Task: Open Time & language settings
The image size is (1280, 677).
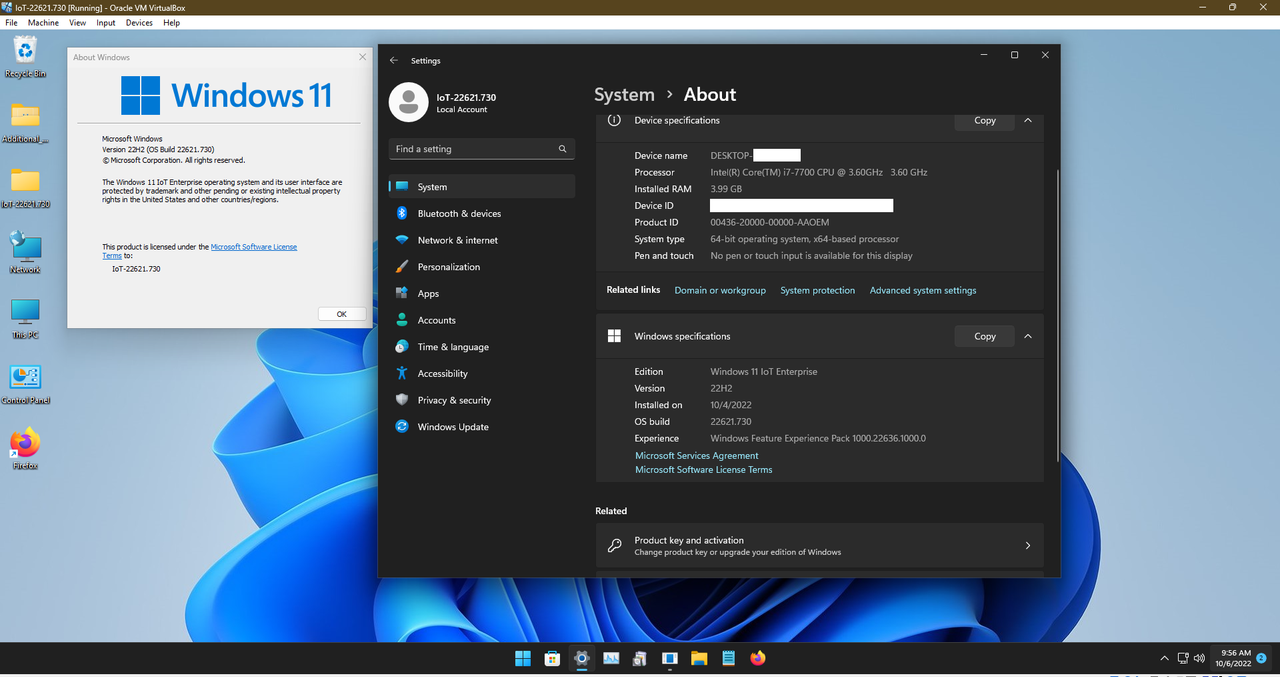Action: pos(482,347)
